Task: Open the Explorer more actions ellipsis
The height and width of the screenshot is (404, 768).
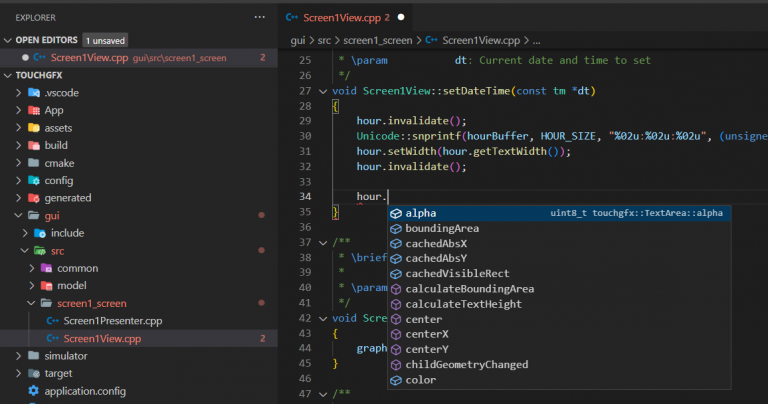Action: [260, 17]
